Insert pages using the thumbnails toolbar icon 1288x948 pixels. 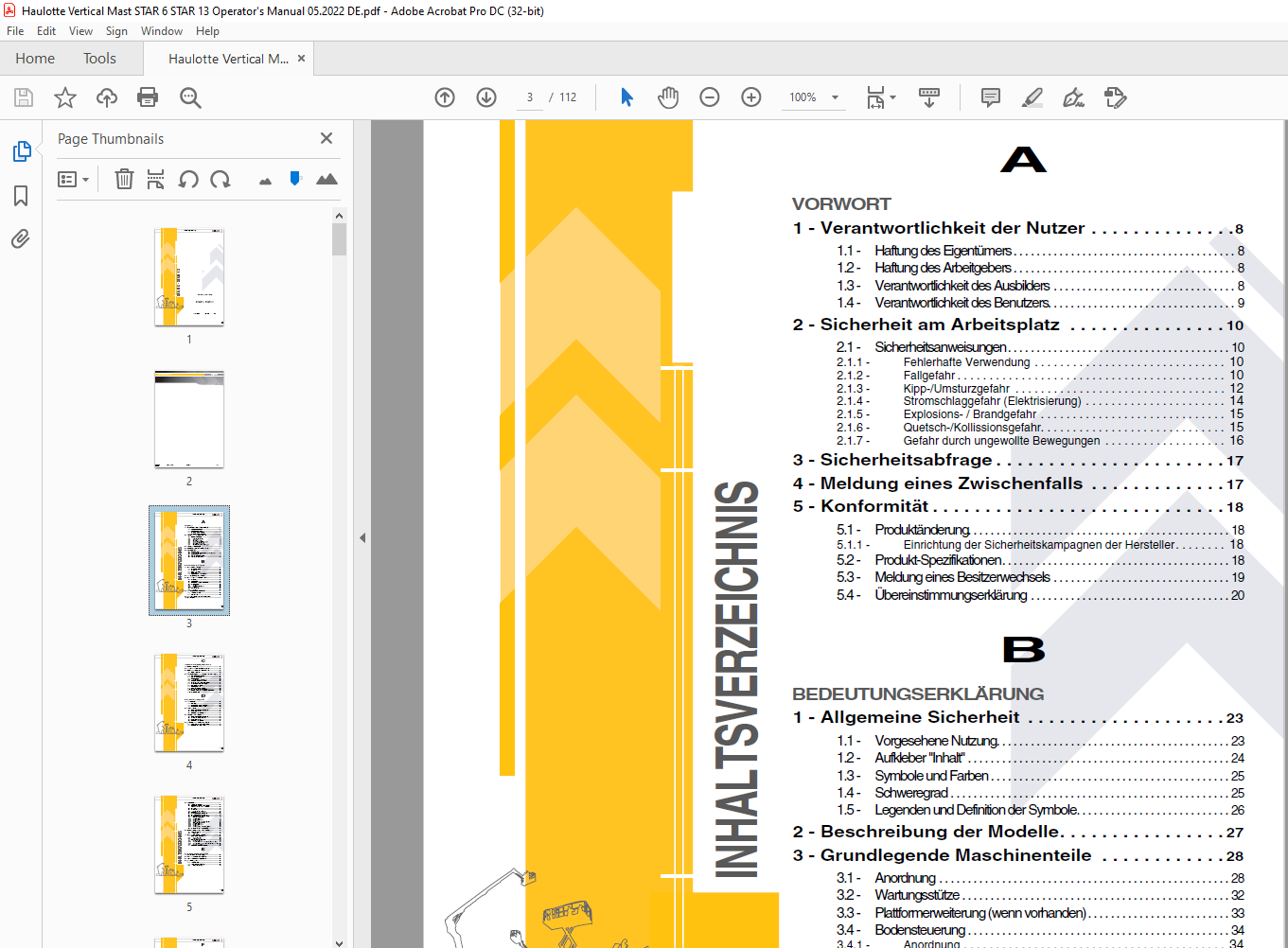click(x=156, y=179)
